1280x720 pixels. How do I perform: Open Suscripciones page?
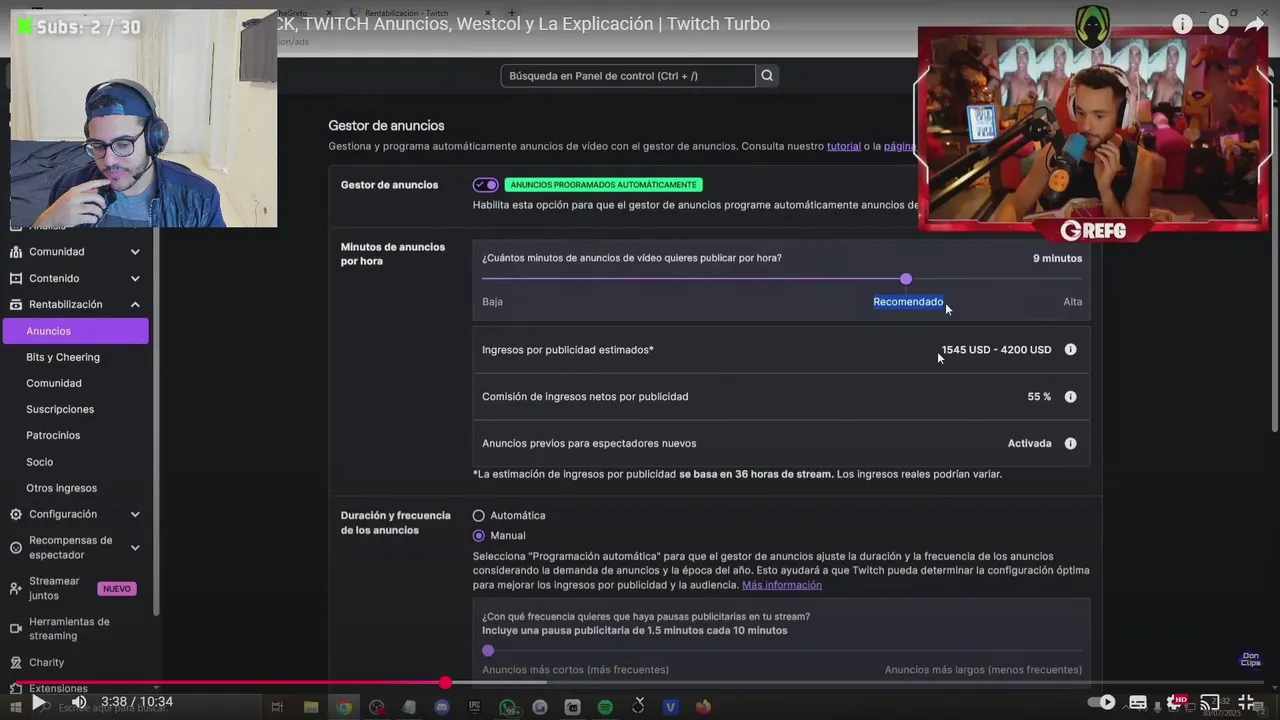tap(60, 409)
